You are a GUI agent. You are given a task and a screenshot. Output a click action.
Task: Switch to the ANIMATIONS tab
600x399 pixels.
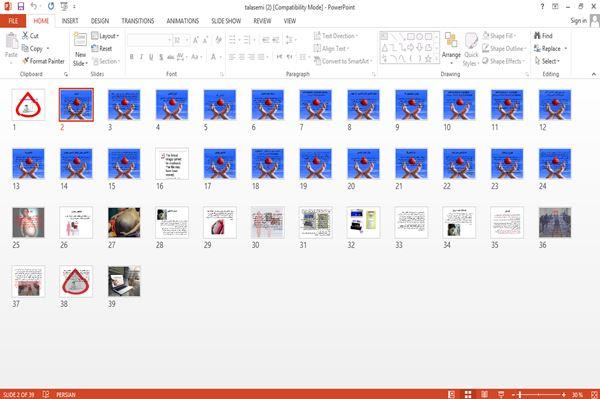[183, 21]
